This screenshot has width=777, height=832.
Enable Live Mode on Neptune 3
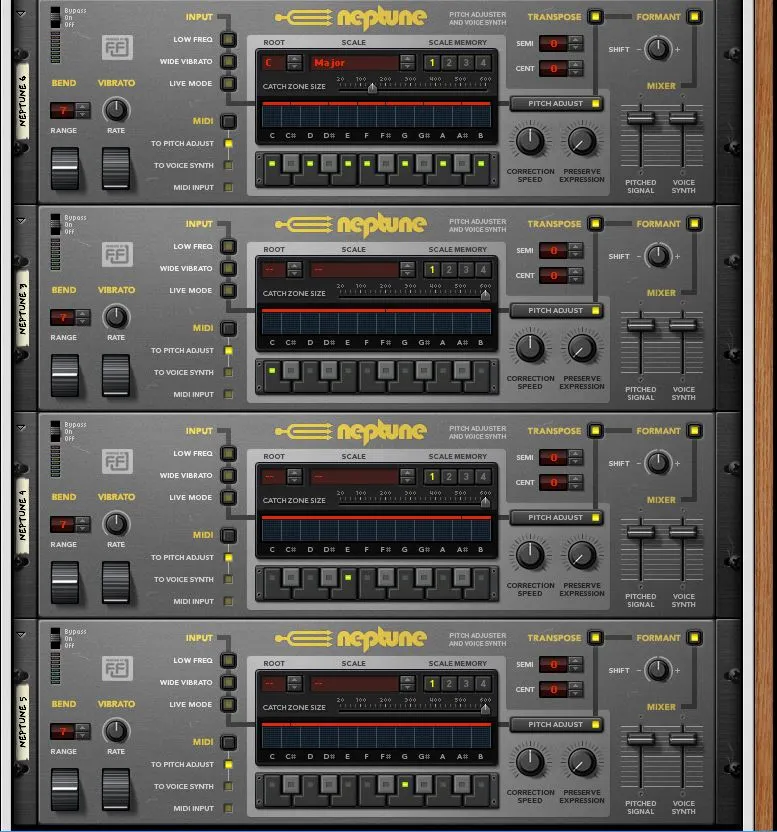228,290
